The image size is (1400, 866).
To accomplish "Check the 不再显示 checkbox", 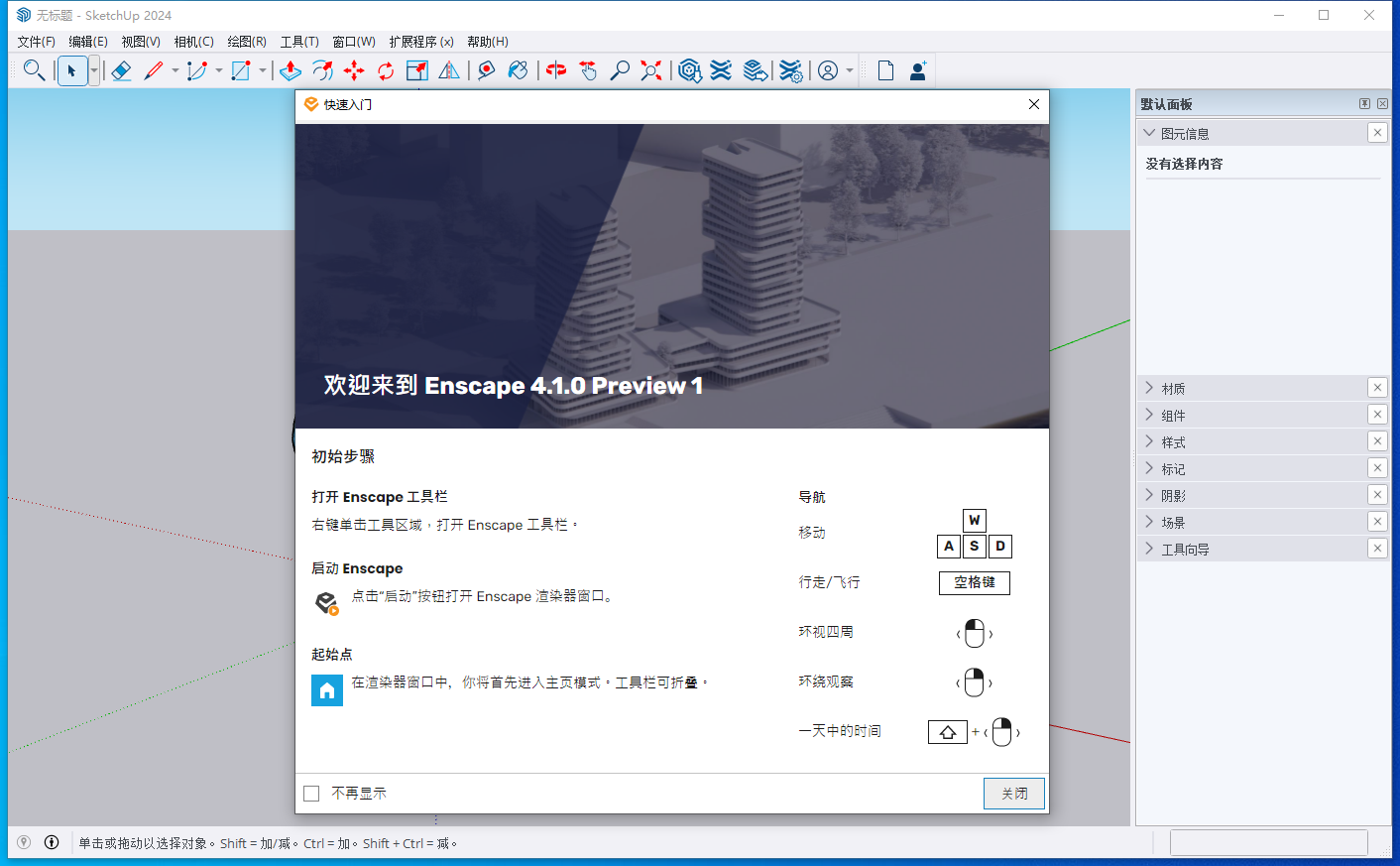I will point(311,793).
